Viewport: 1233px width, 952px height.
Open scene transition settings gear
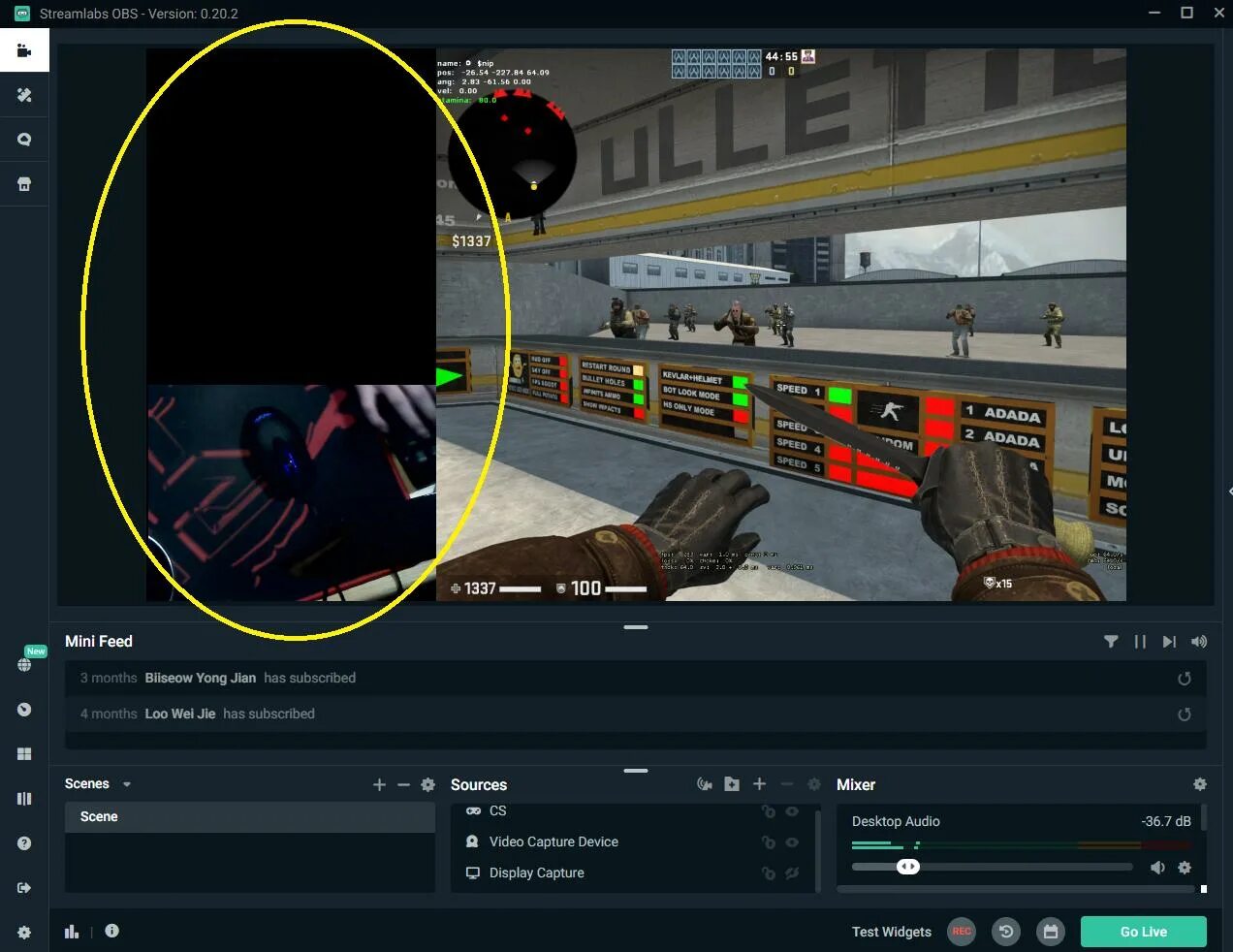tap(427, 784)
